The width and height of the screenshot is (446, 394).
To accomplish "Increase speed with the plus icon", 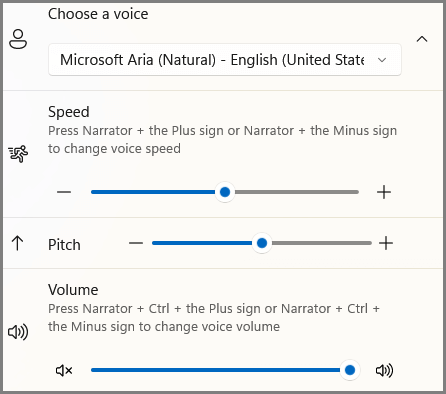I will 384,192.
